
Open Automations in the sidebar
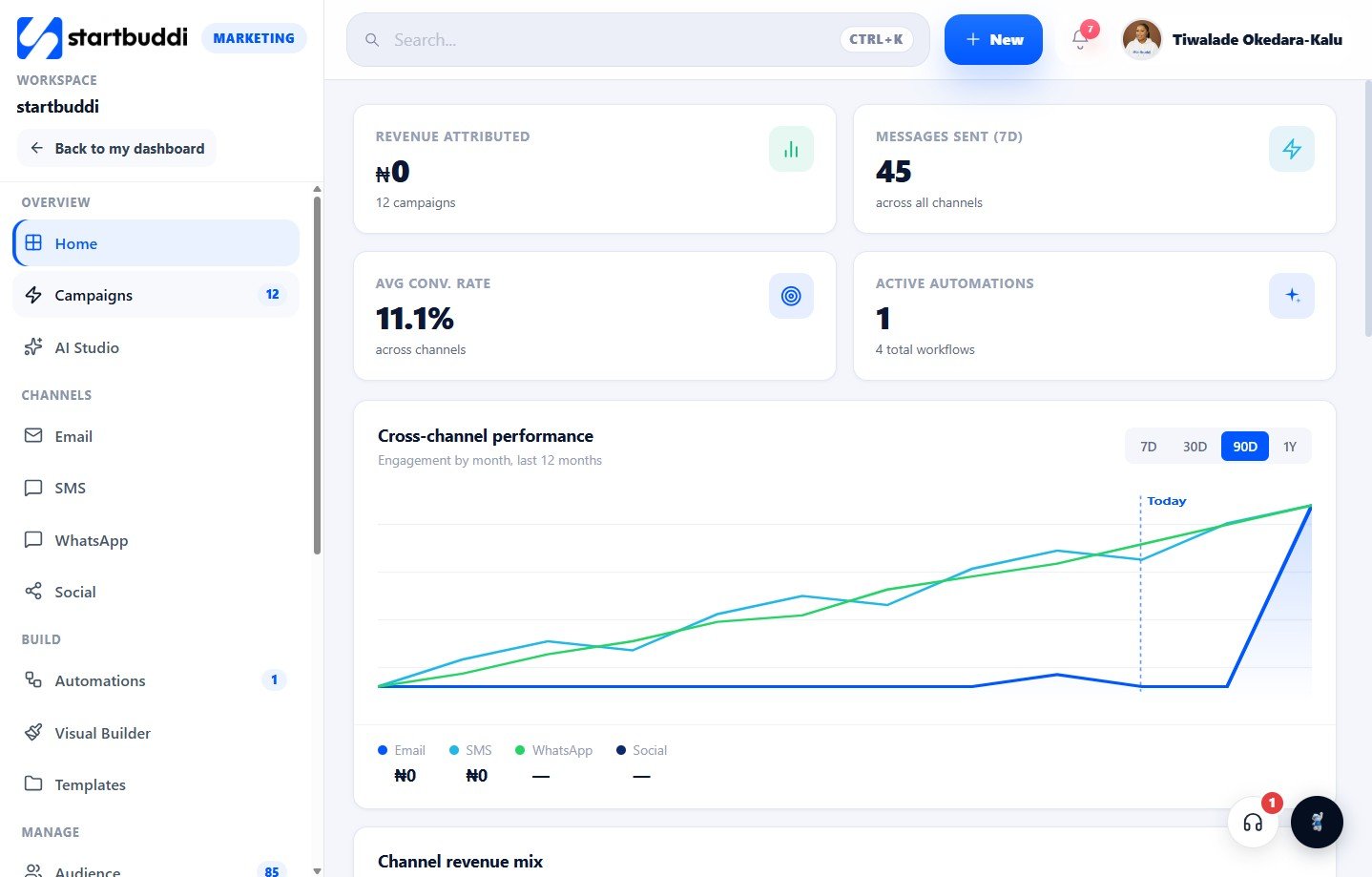pyautogui.click(x=156, y=680)
